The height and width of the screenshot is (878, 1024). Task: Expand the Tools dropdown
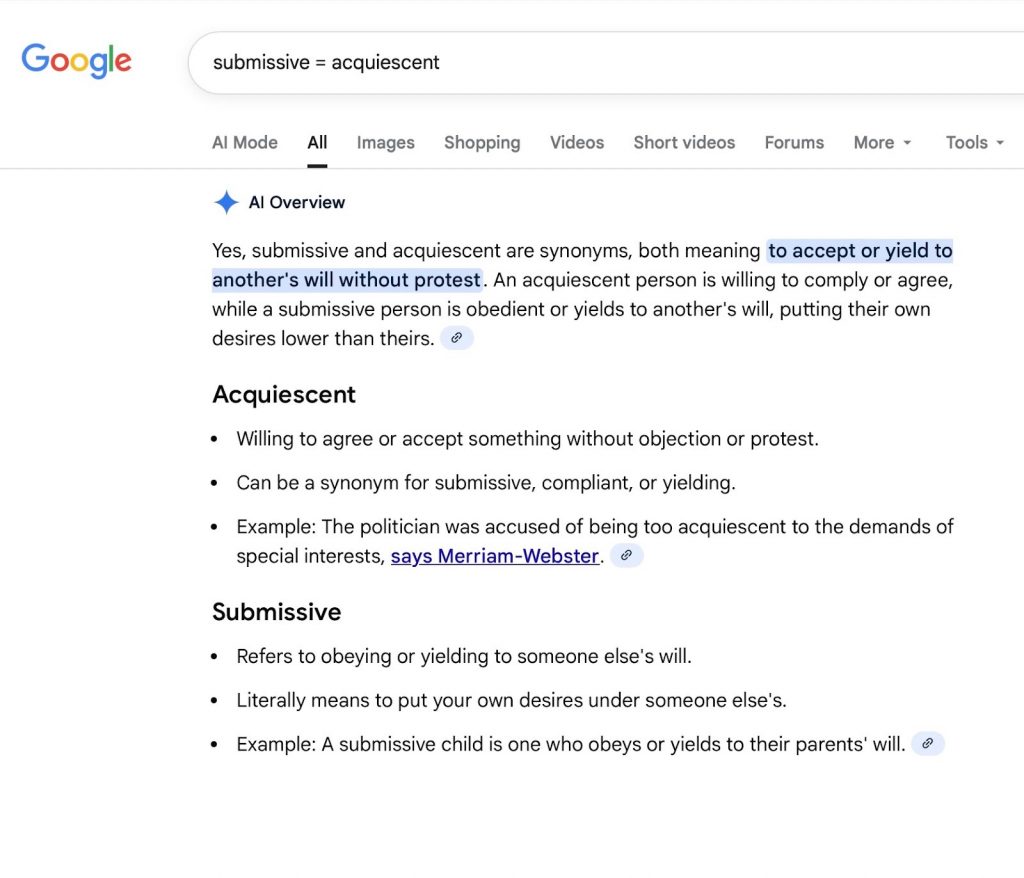(x=974, y=142)
